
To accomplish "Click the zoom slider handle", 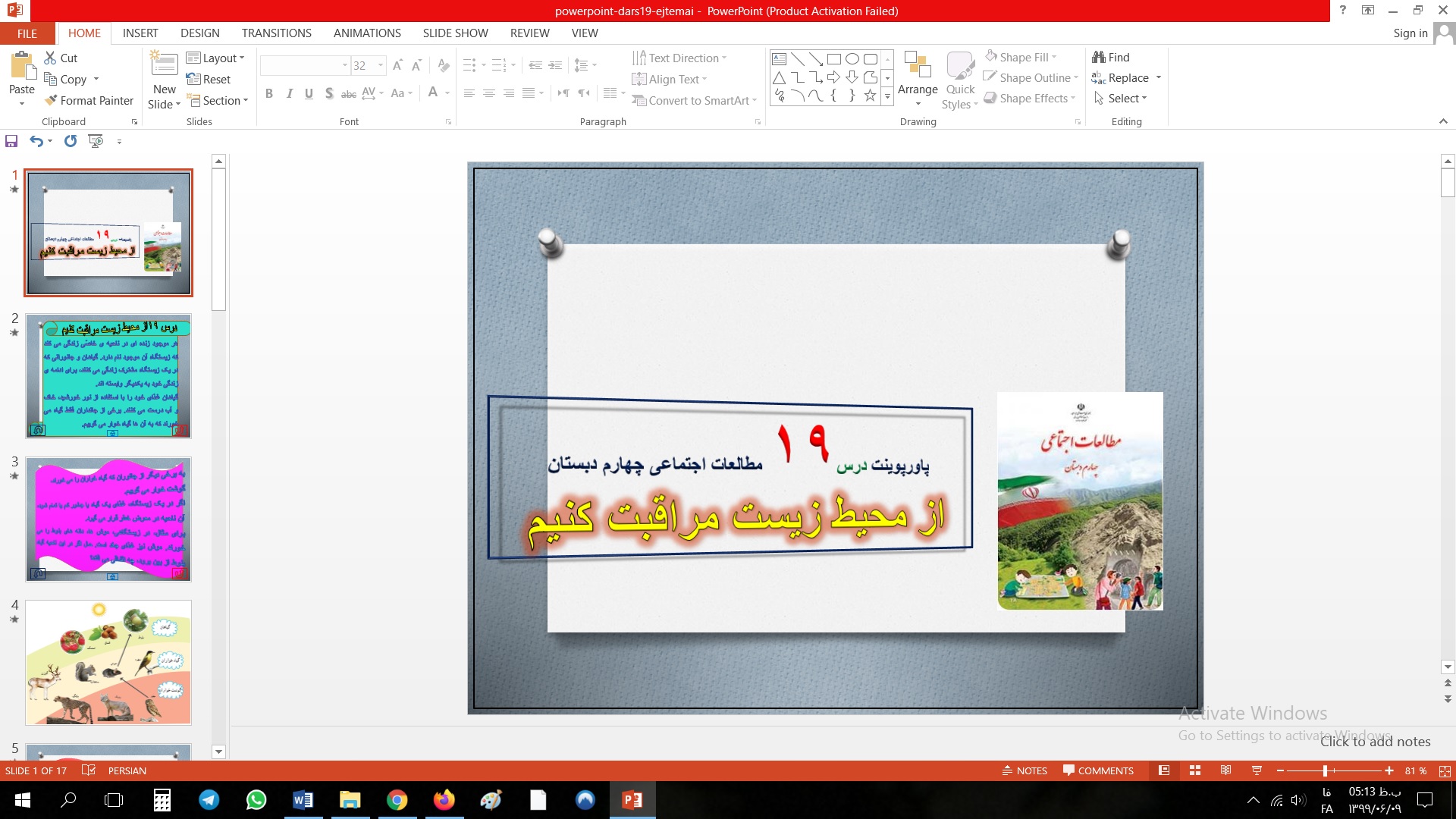I will [1325, 770].
